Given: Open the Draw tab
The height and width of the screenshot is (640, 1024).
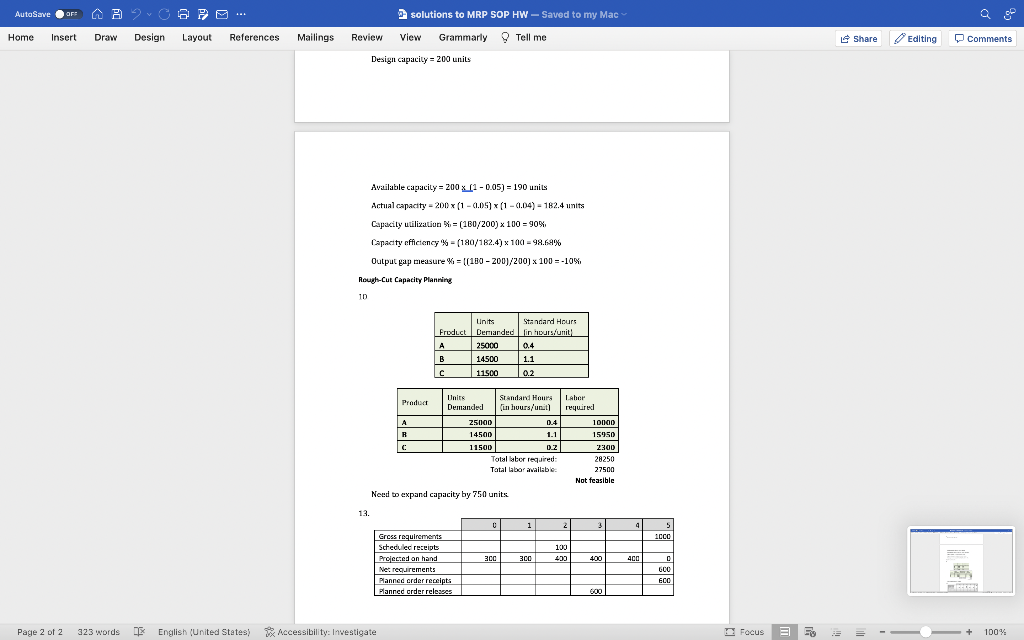Looking at the screenshot, I should pos(106,37).
